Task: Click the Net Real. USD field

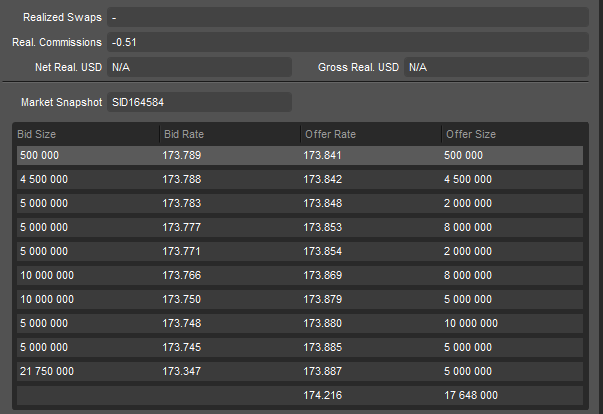Action: point(199,67)
